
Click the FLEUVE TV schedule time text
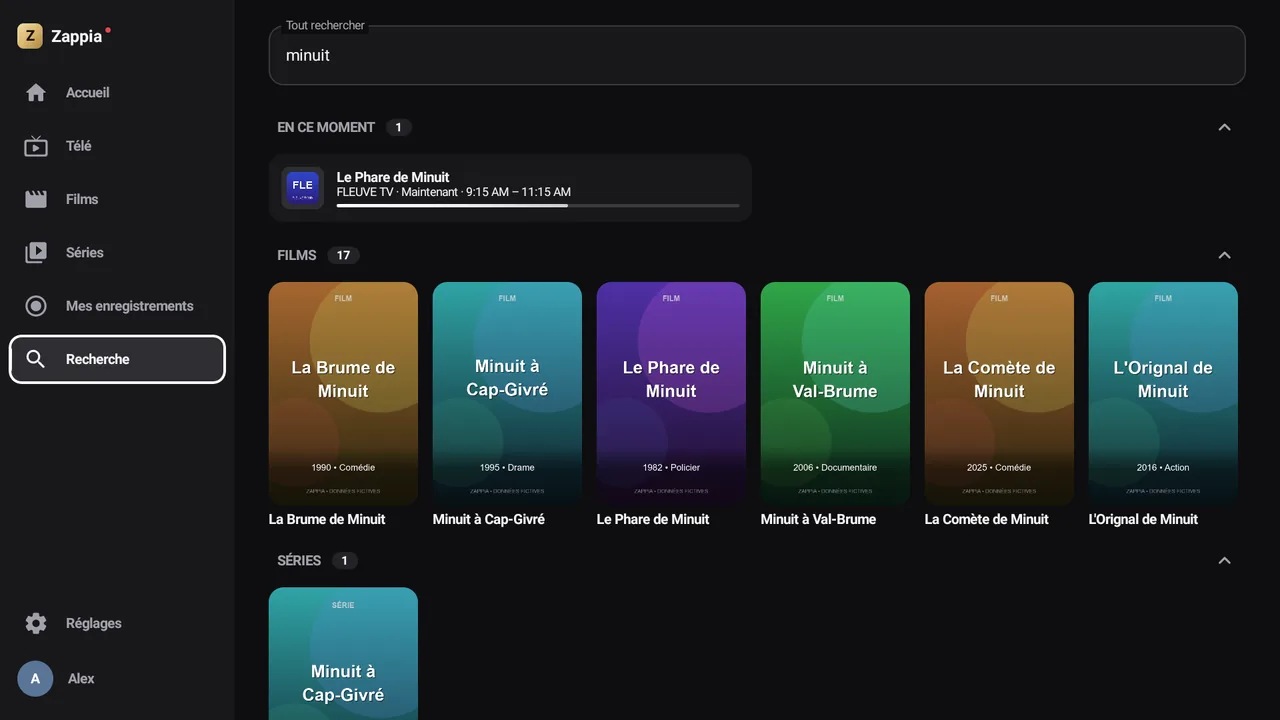(518, 192)
